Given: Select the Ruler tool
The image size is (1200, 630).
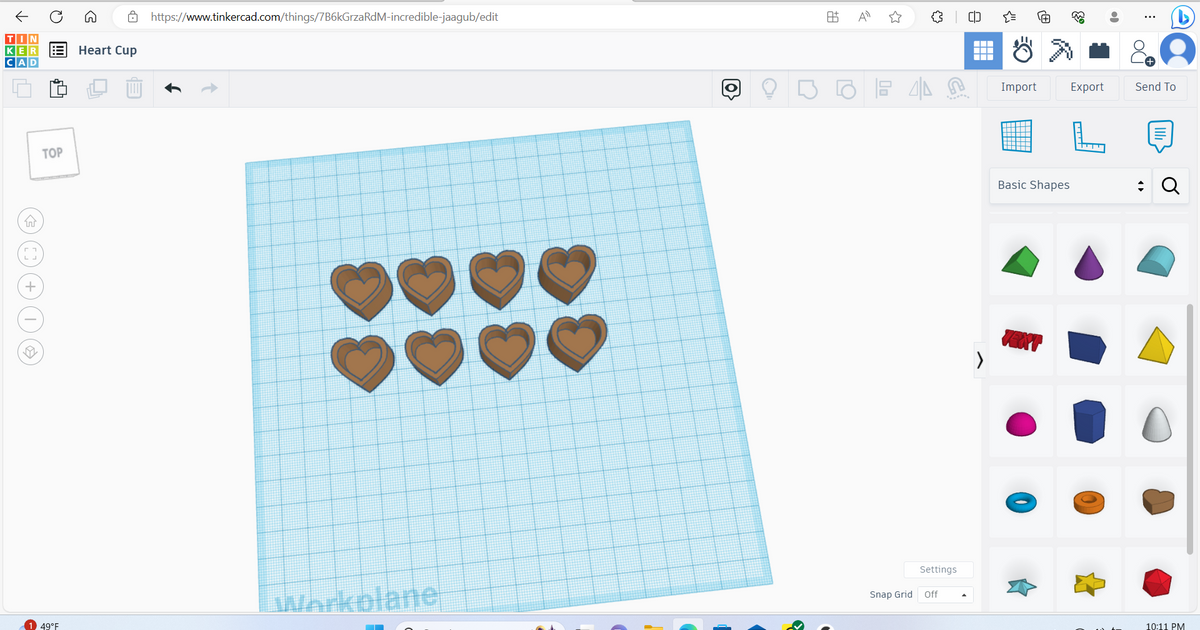Looking at the screenshot, I should click(x=1089, y=136).
